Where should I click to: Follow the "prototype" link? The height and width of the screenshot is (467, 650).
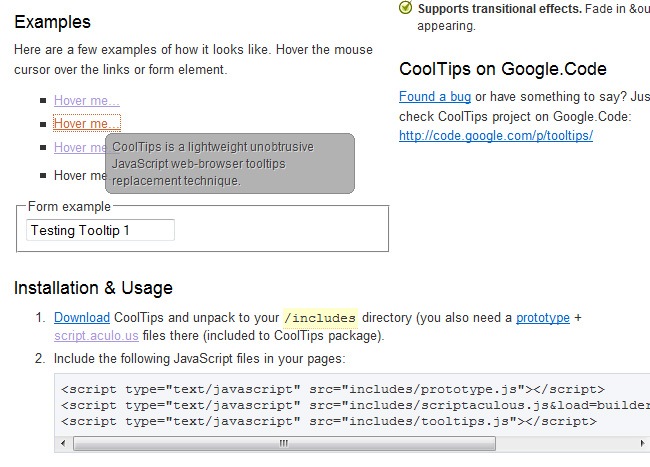tap(543, 318)
